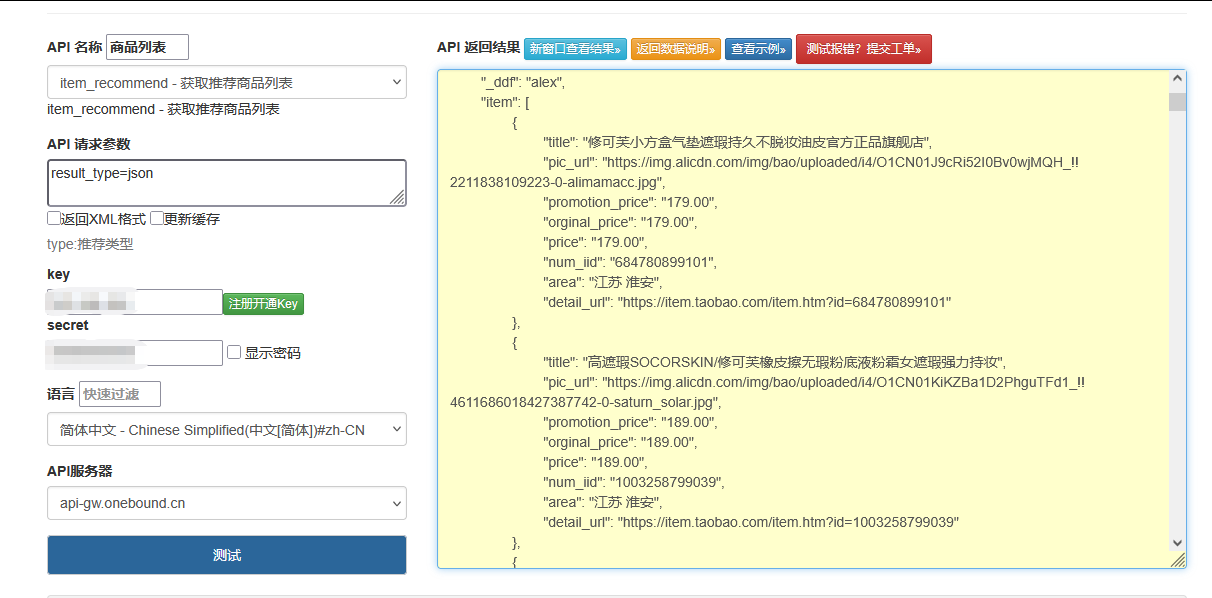Click the 测试报错？提交工单 button

(864, 48)
